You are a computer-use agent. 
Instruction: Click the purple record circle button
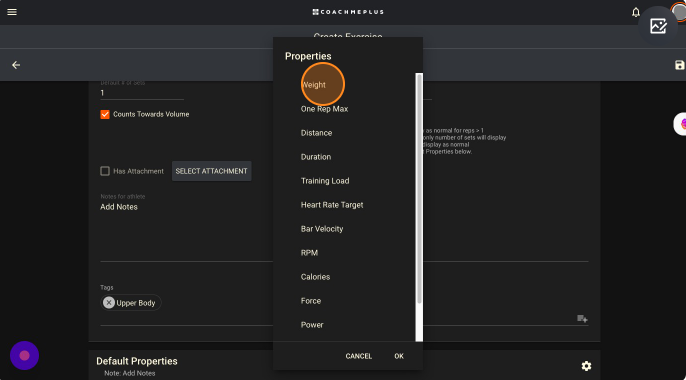24,356
